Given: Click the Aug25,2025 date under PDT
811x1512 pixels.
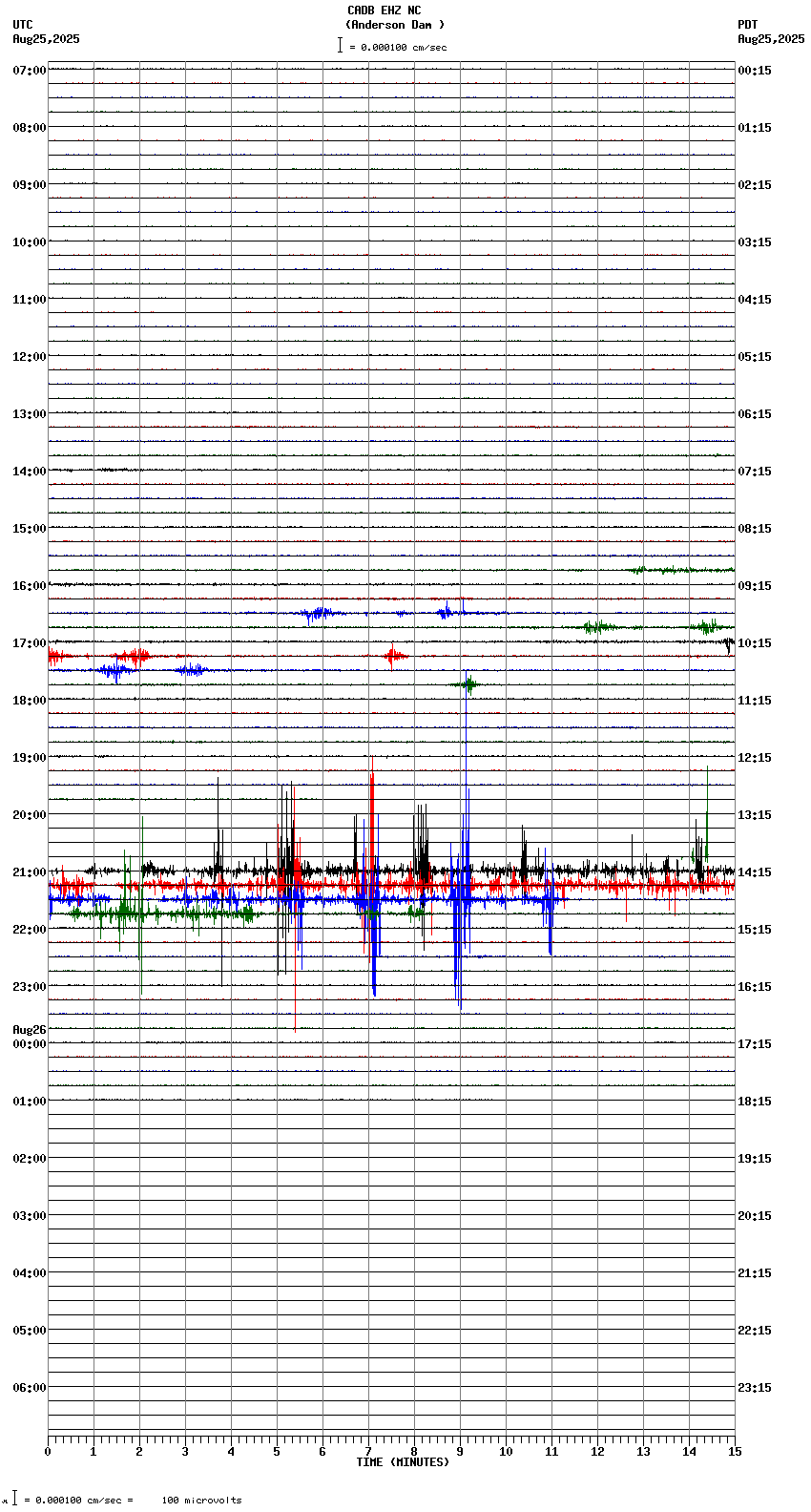Looking at the screenshot, I should 771,39.
